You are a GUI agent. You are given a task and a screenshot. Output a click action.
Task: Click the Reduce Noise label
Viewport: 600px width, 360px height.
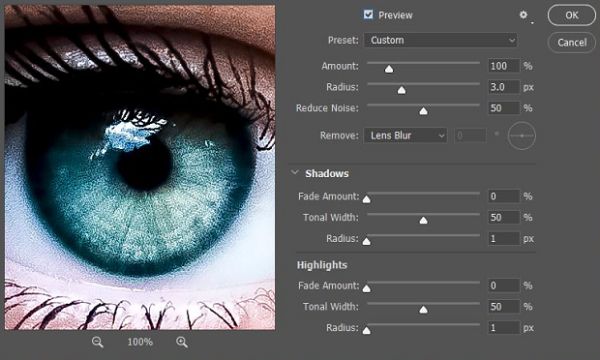pos(327,108)
